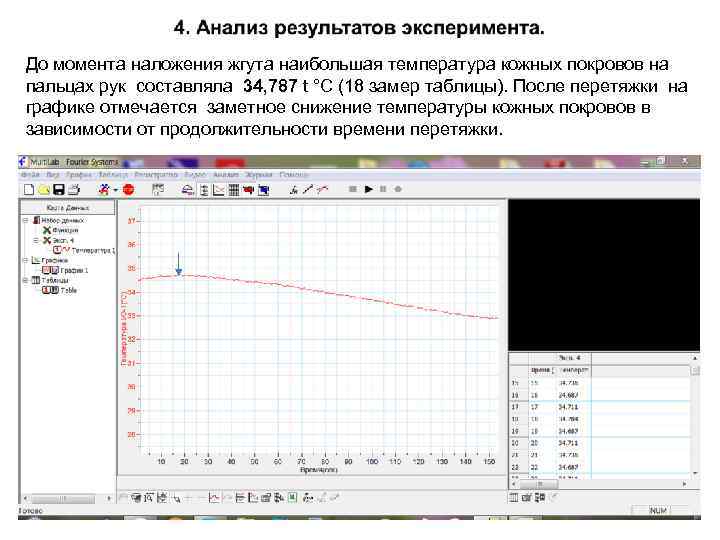Open the Файл menu
720x540 pixels.
click(30, 175)
